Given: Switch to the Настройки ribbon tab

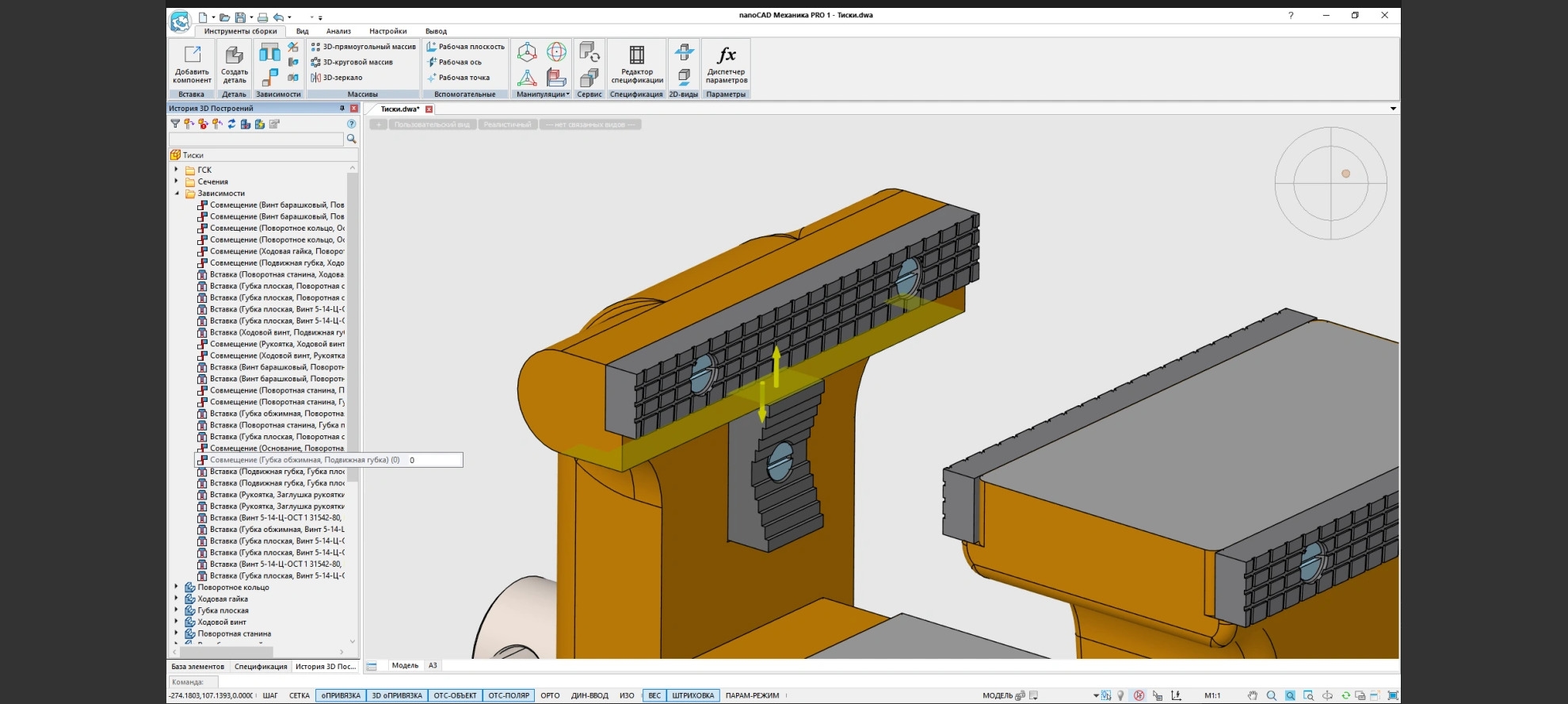Looking at the screenshot, I should click(x=388, y=31).
